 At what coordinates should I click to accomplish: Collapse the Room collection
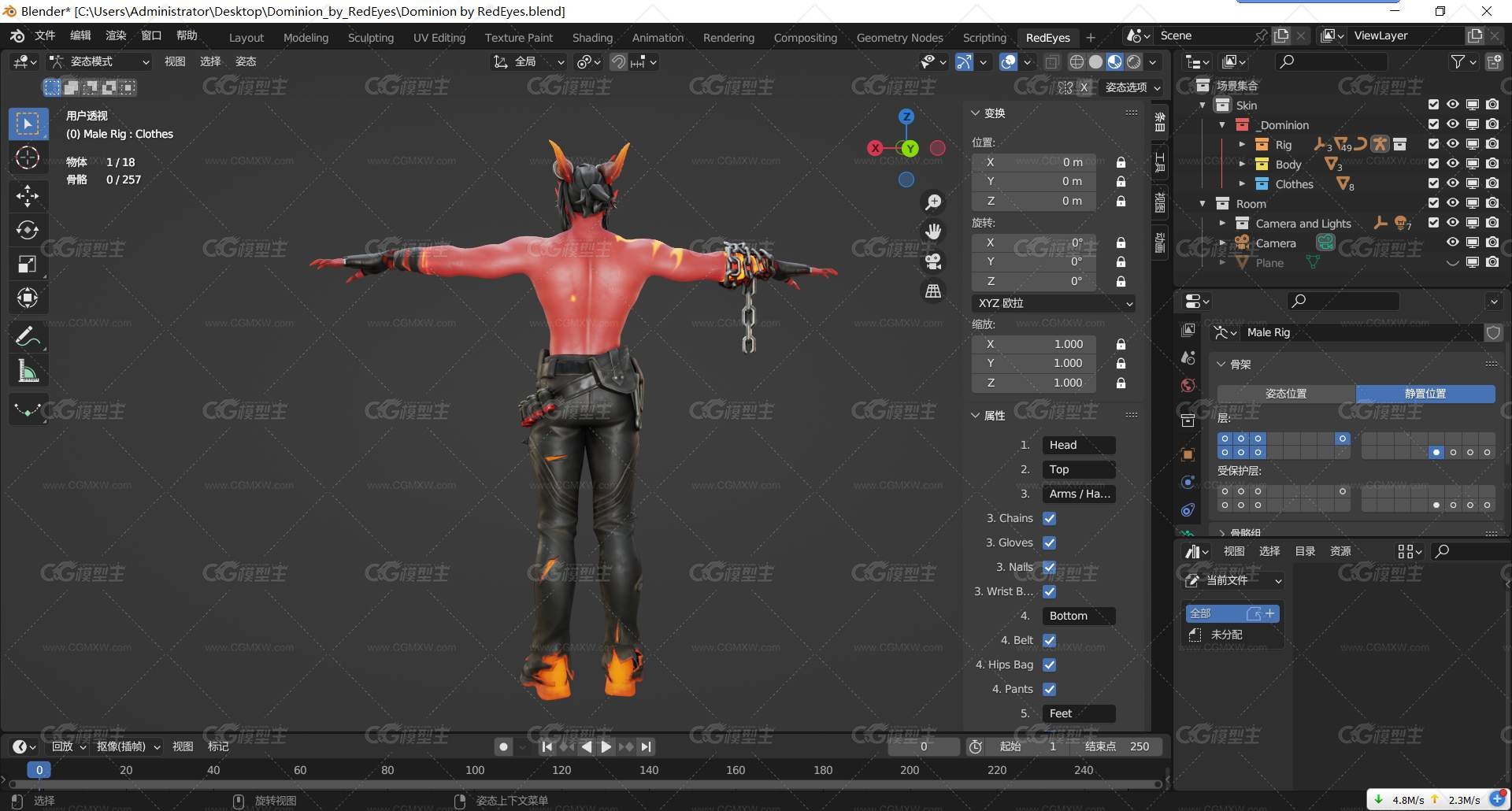tap(1203, 203)
